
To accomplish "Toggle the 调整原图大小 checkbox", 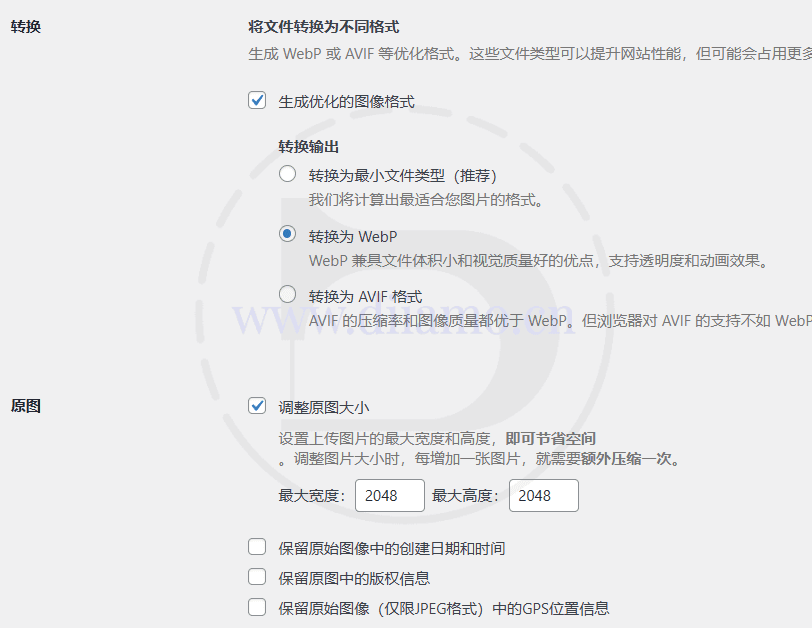I will (257, 405).
